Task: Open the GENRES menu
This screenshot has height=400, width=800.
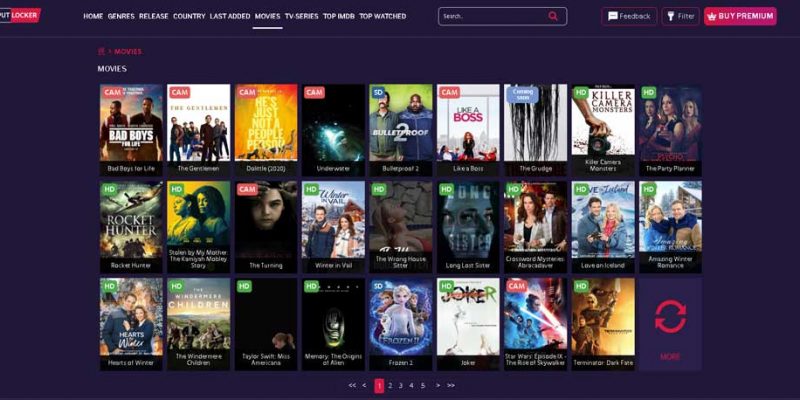Action: point(121,16)
